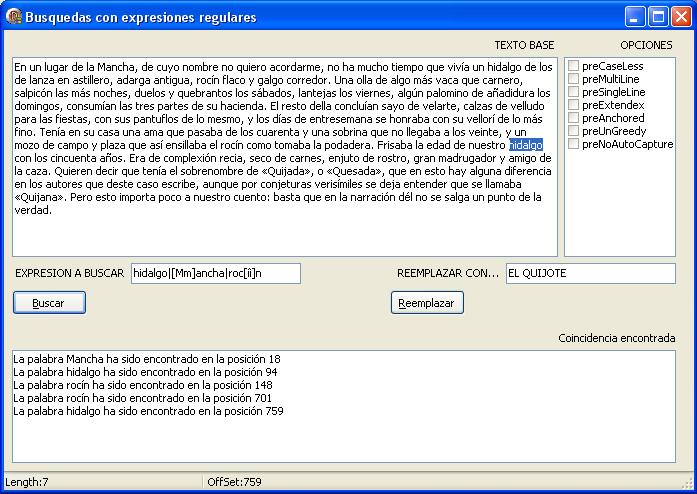Viewport: 697px width, 494px height.
Task: Check the preNoAutoCapture option
Action: pyautogui.click(x=574, y=144)
